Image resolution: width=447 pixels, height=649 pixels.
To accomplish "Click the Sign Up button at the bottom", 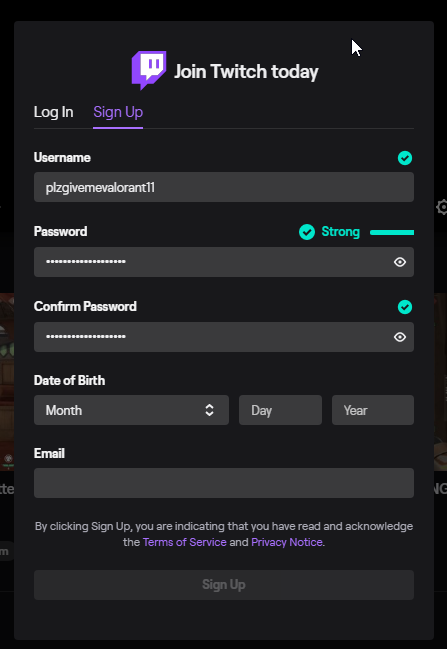I will pyautogui.click(x=224, y=585).
